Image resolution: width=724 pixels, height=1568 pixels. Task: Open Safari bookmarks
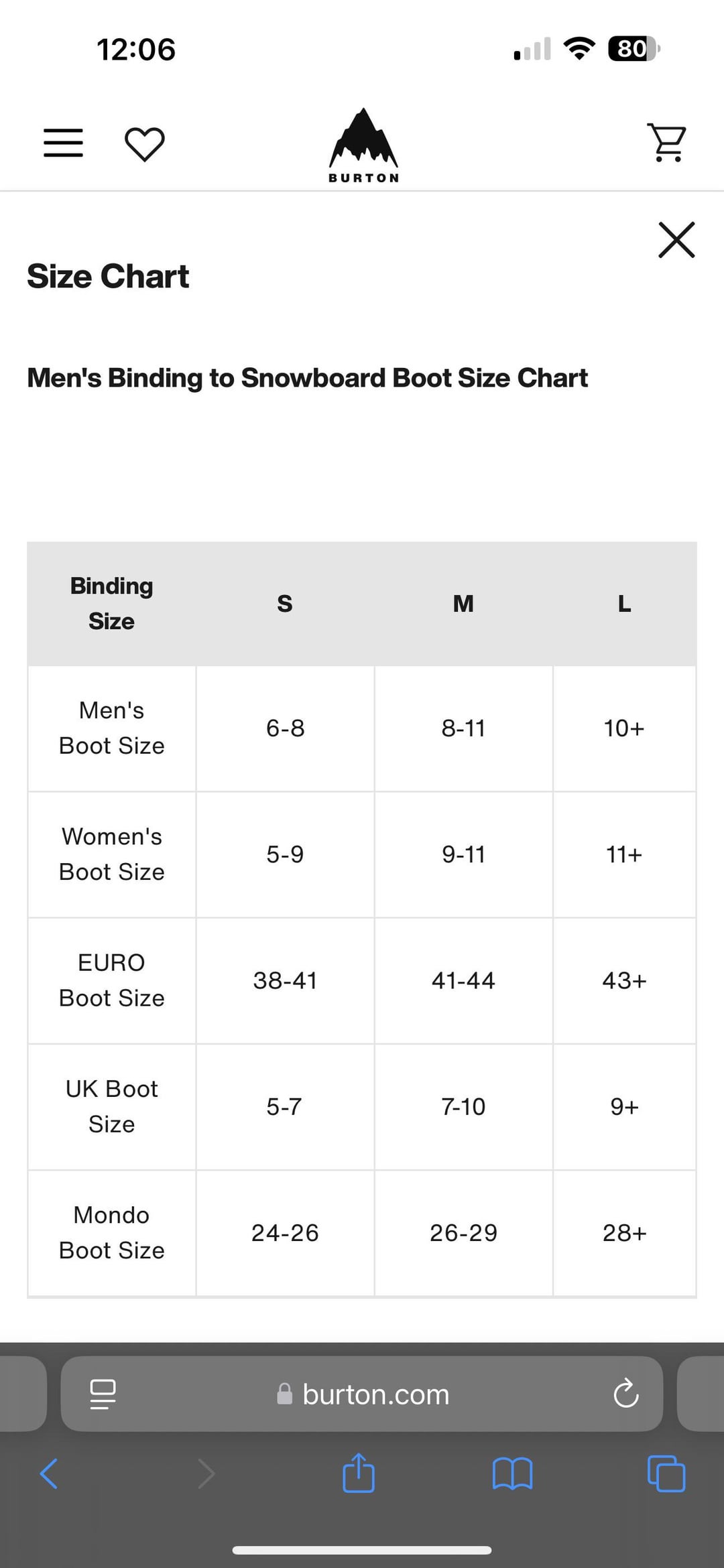pyautogui.click(x=512, y=1474)
